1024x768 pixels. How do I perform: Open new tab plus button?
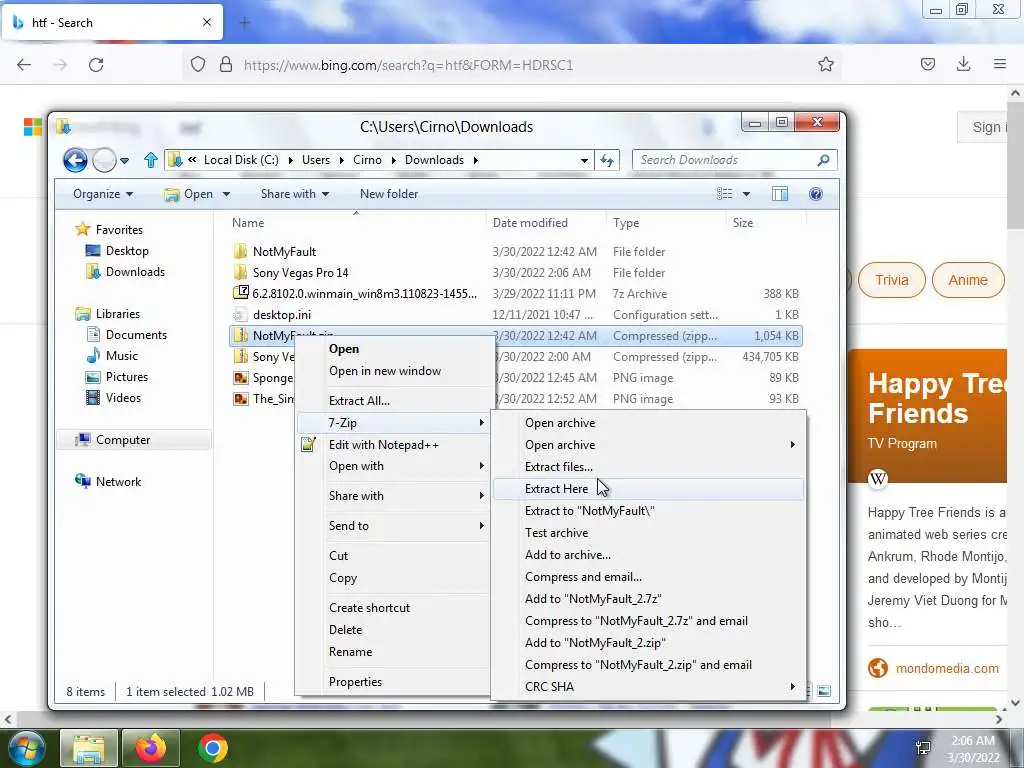tap(245, 23)
